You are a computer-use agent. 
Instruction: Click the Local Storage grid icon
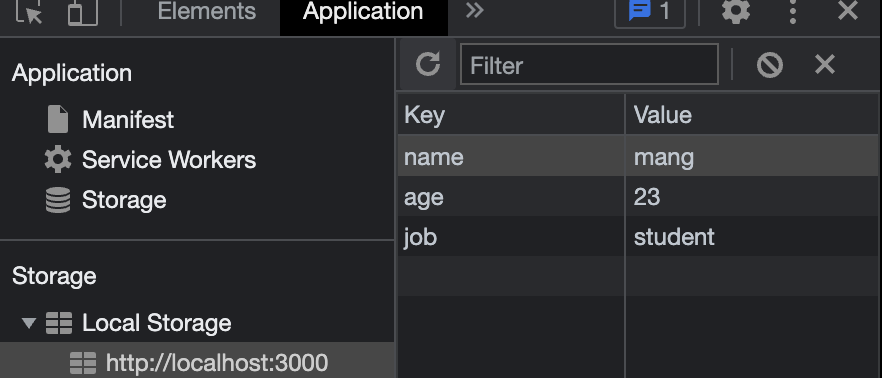[x=58, y=323]
